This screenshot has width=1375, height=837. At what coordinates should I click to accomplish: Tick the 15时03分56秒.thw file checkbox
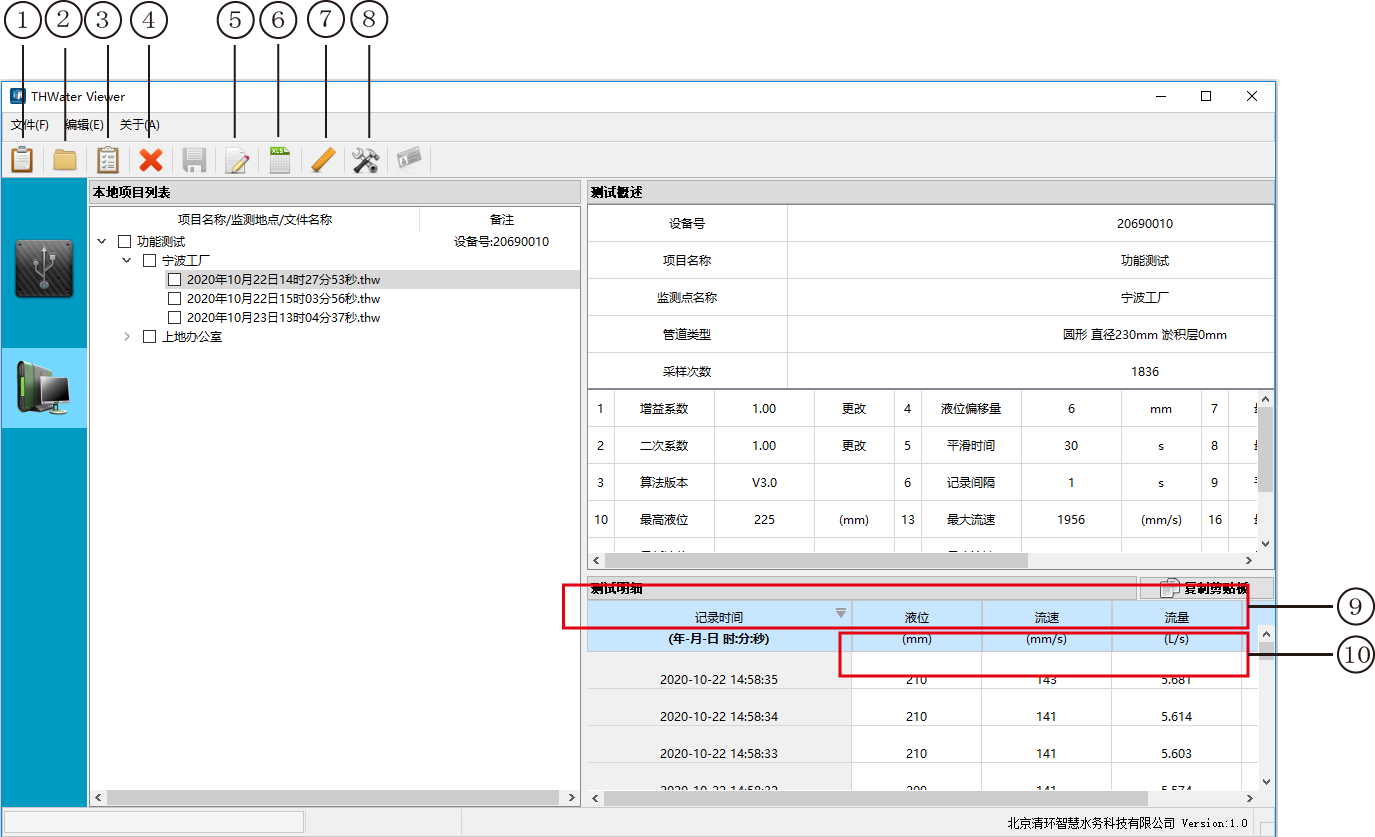coord(175,298)
